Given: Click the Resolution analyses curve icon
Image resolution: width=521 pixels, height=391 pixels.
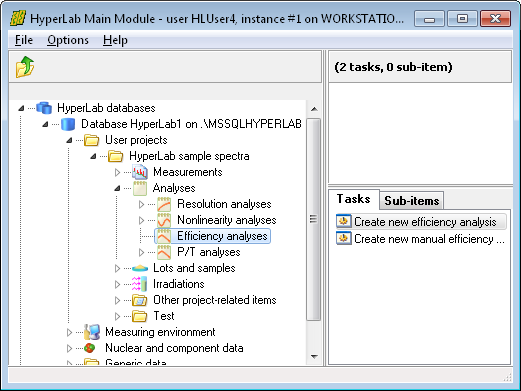Looking at the screenshot, I should click(164, 204).
